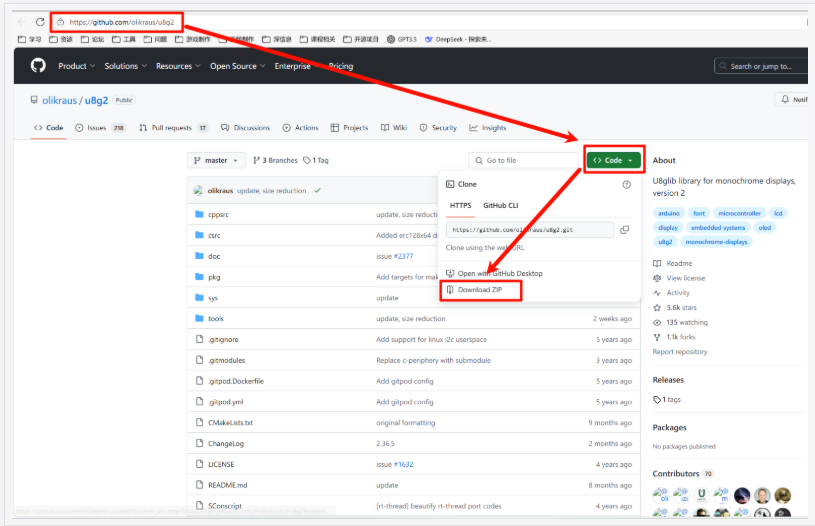815x526 pixels.
Task: Select the GitHub CLI clone tab
Action: [x=501, y=206]
